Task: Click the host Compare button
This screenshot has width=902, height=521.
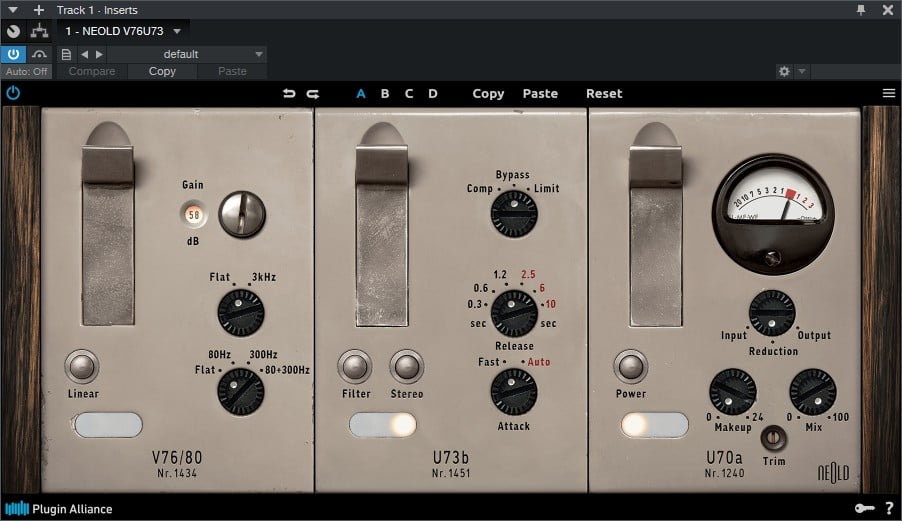Action: pos(92,71)
